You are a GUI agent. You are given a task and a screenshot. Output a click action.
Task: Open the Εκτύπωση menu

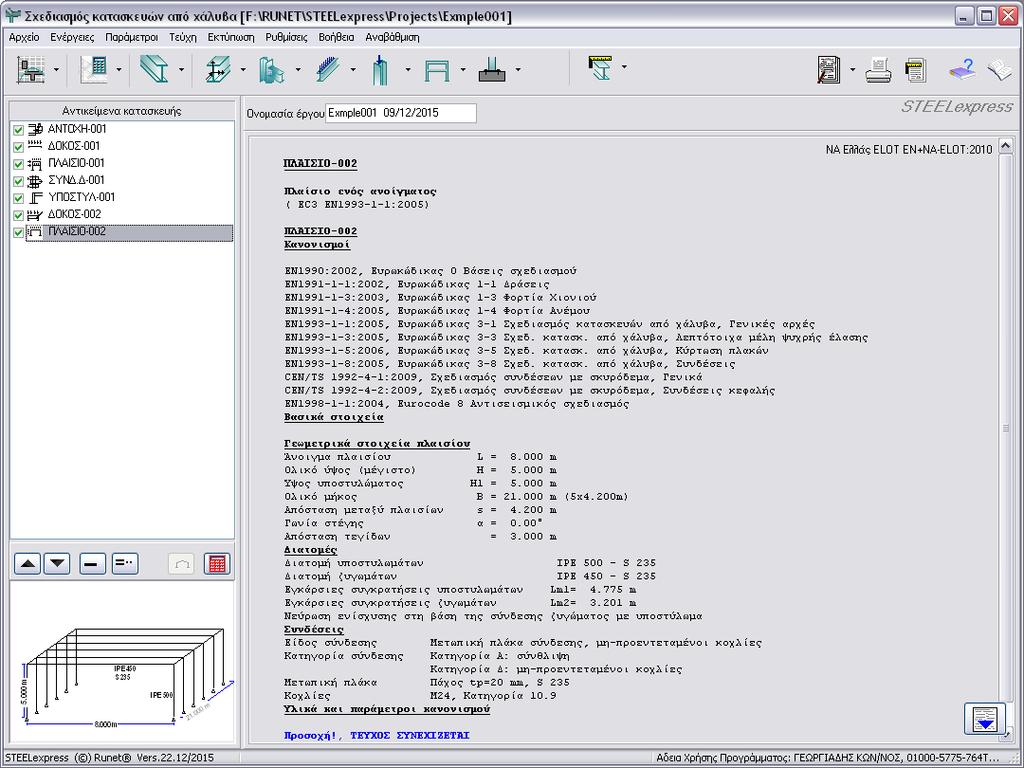231,37
